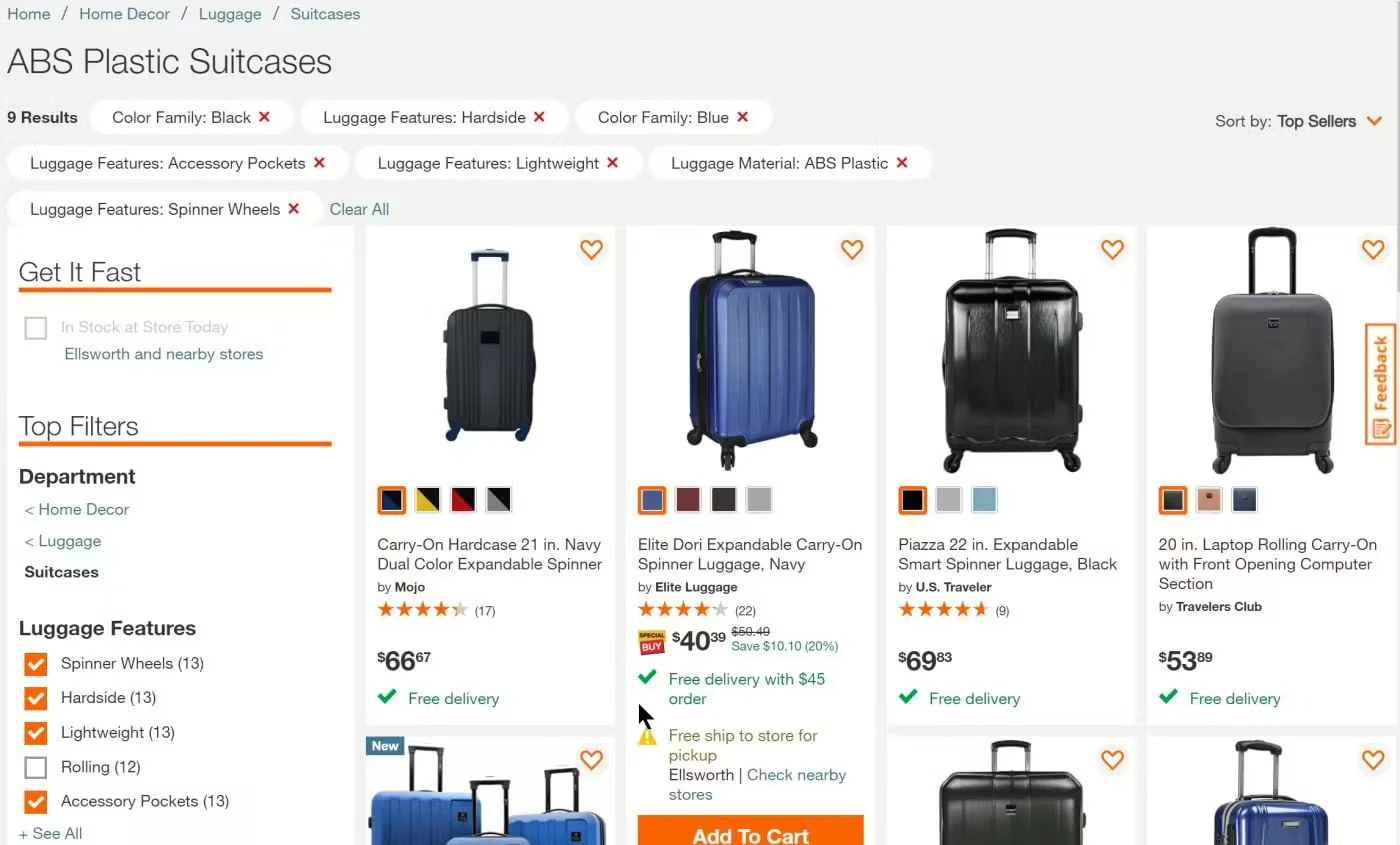Select the light blue Piazza color swatch
The image size is (1400, 845).
tap(984, 500)
